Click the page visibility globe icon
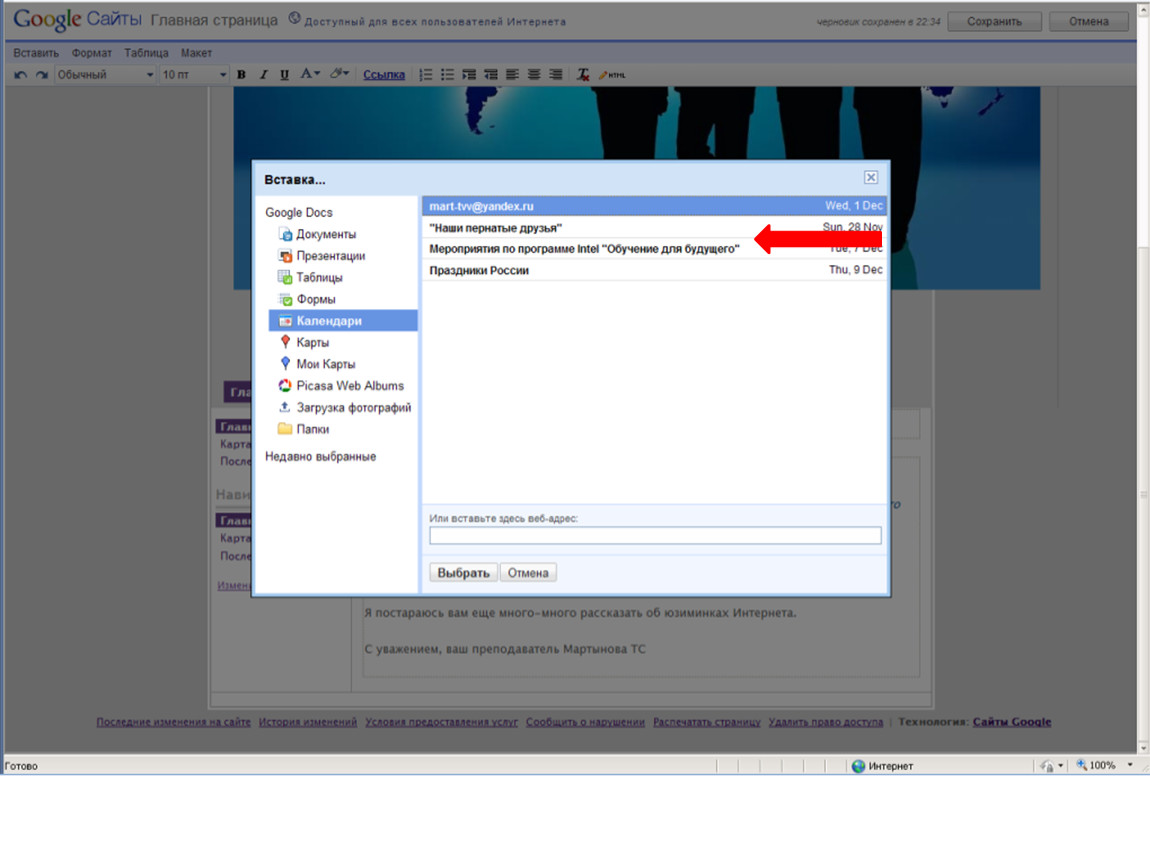The width and height of the screenshot is (1150, 864). 294,18
